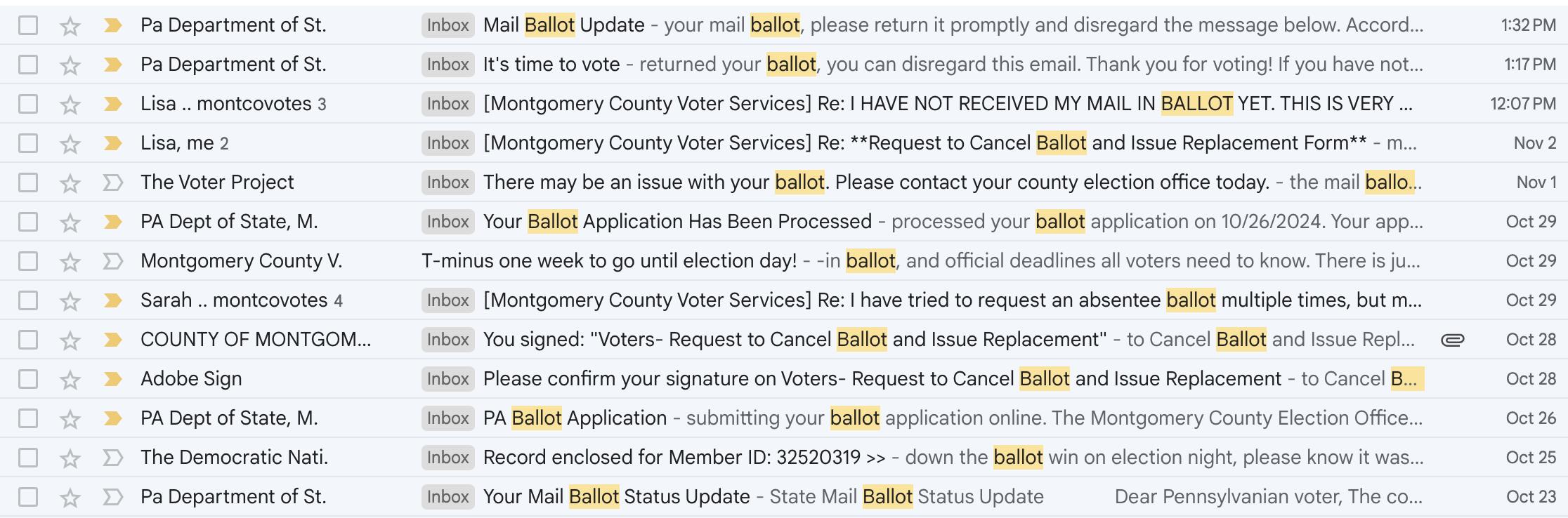The height and width of the screenshot is (518, 1568).
Task: Open Your Ballot Application Has Been Processed email
Action: coord(784,222)
